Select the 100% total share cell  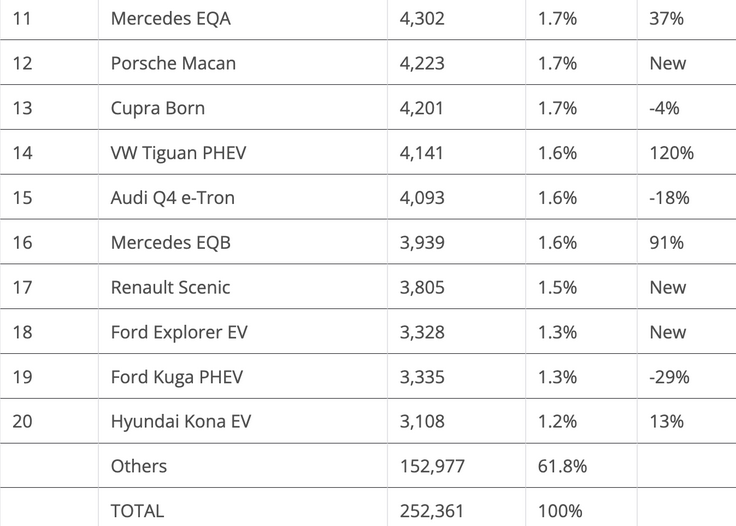559,511
